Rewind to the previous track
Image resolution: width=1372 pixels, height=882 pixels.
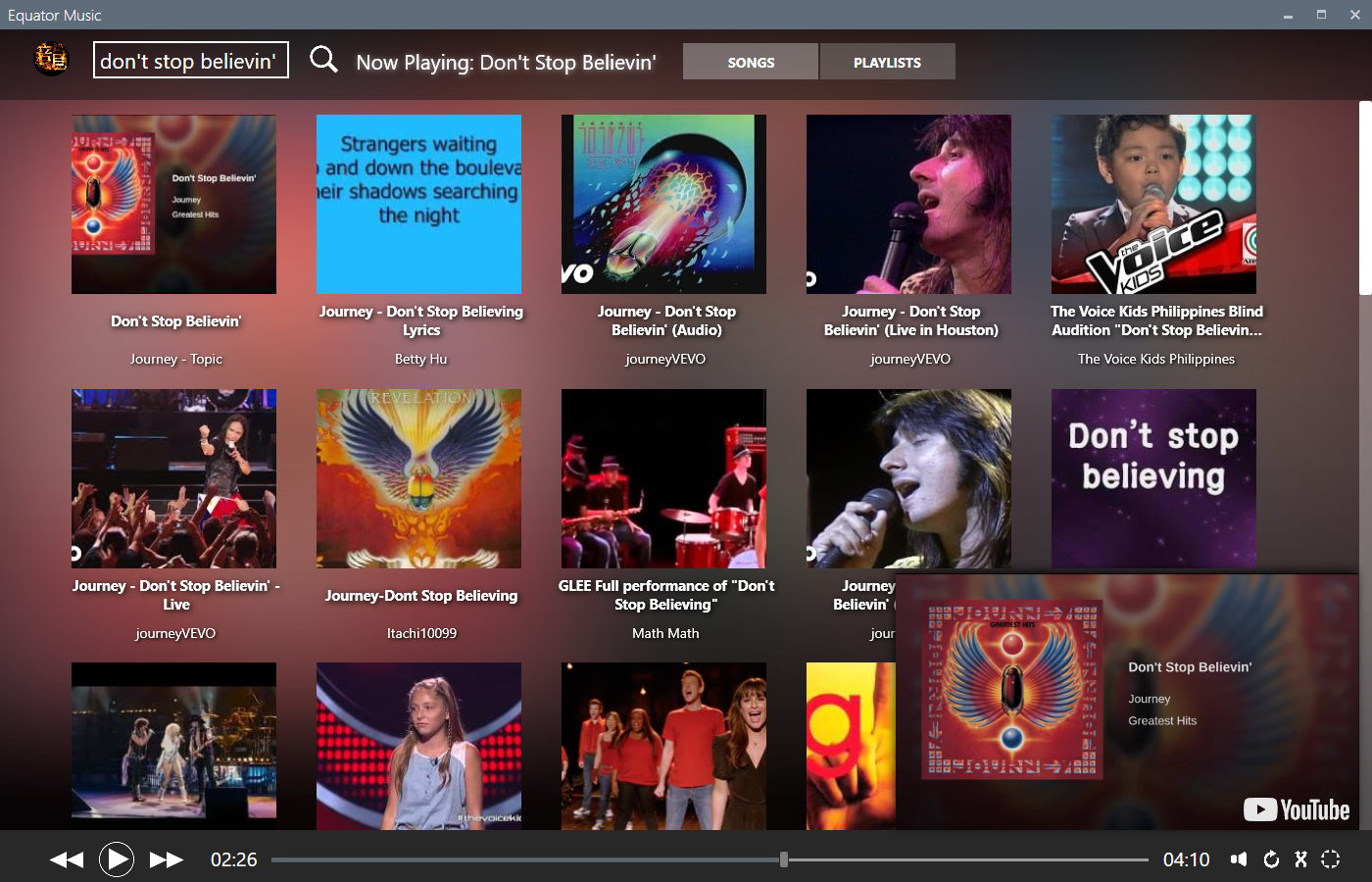click(x=66, y=858)
